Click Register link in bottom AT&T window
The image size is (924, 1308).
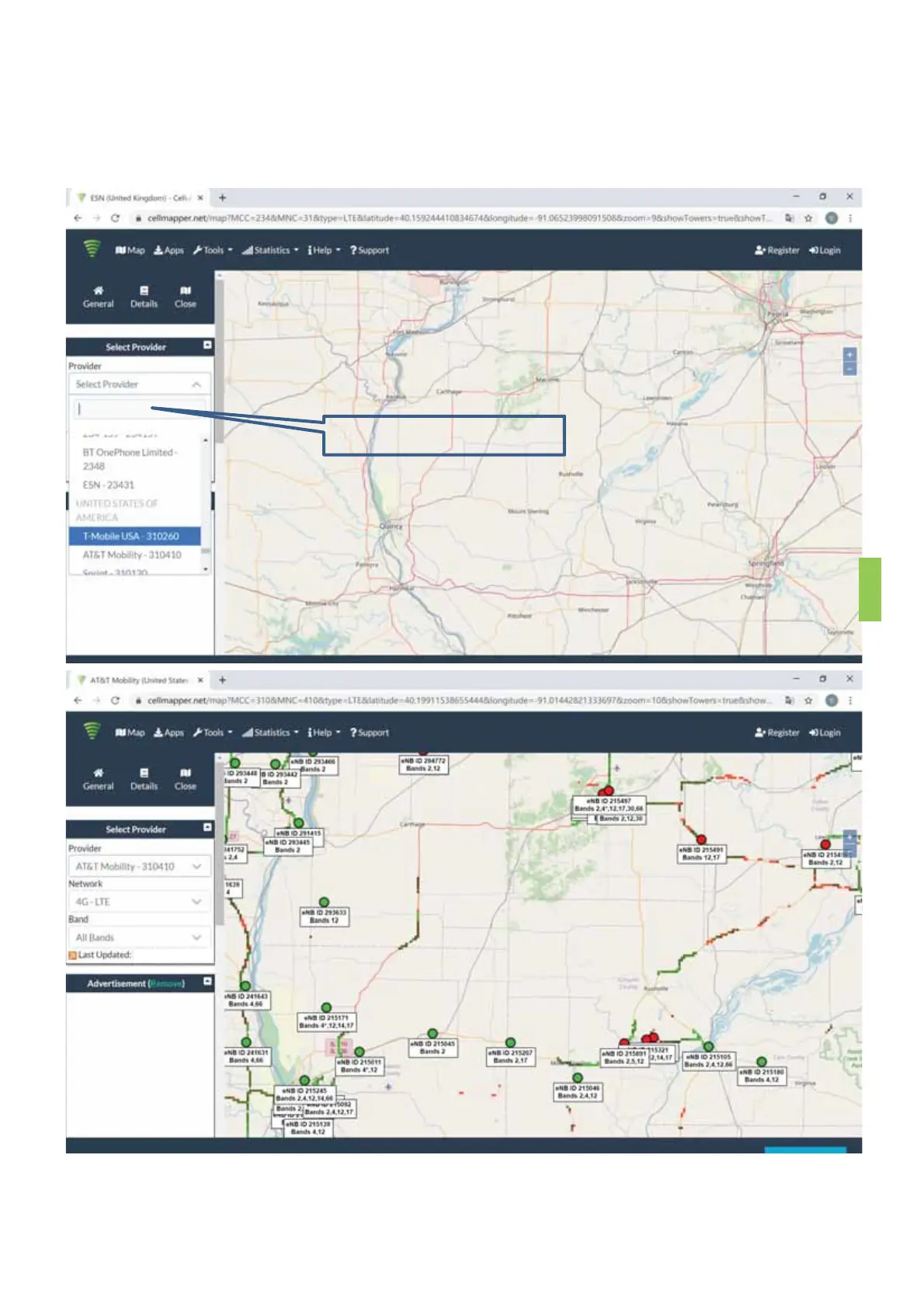(x=776, y=732)
